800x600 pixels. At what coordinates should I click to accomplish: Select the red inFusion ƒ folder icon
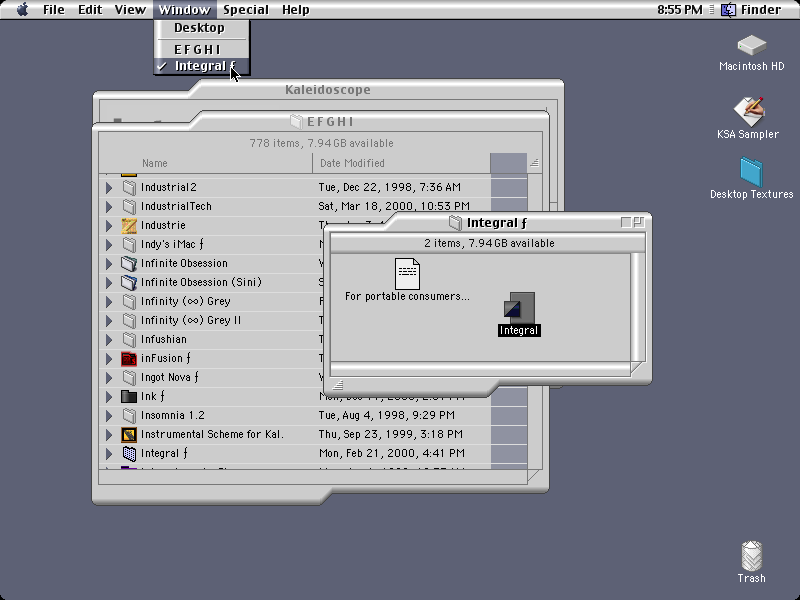pos(129,359)
